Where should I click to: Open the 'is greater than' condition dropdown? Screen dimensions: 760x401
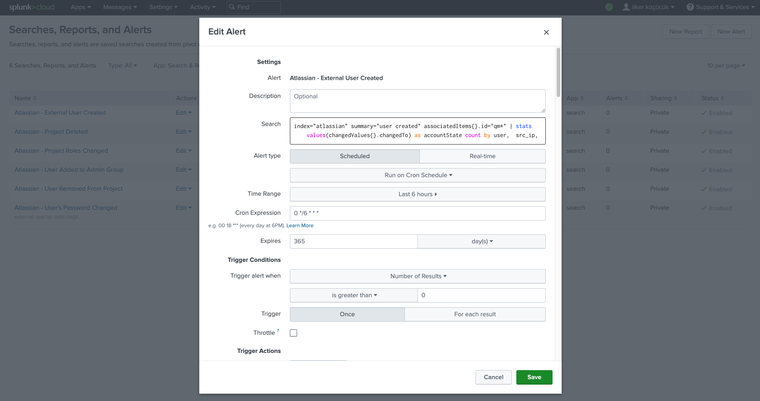[353, 295]
